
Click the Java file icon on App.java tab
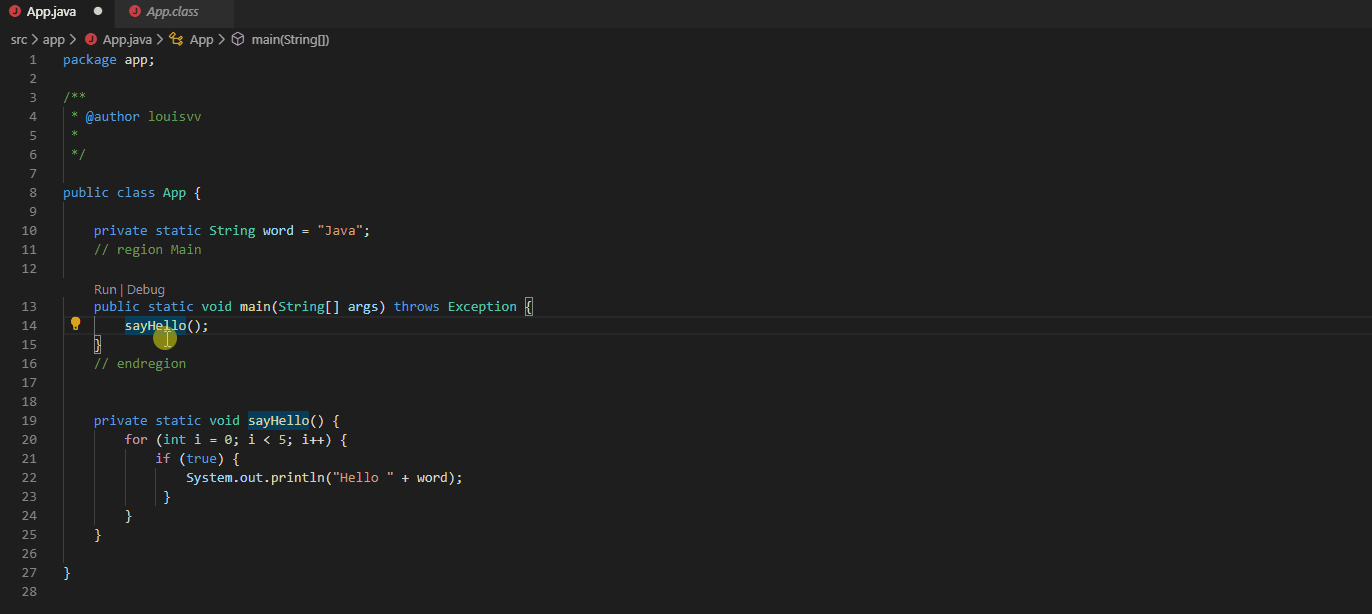(x=15, y=12)
